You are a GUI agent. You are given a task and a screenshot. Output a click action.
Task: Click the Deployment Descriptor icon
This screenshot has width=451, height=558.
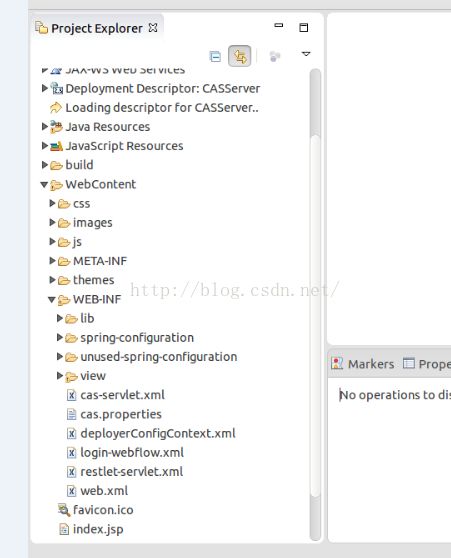(x=56, y=88)
